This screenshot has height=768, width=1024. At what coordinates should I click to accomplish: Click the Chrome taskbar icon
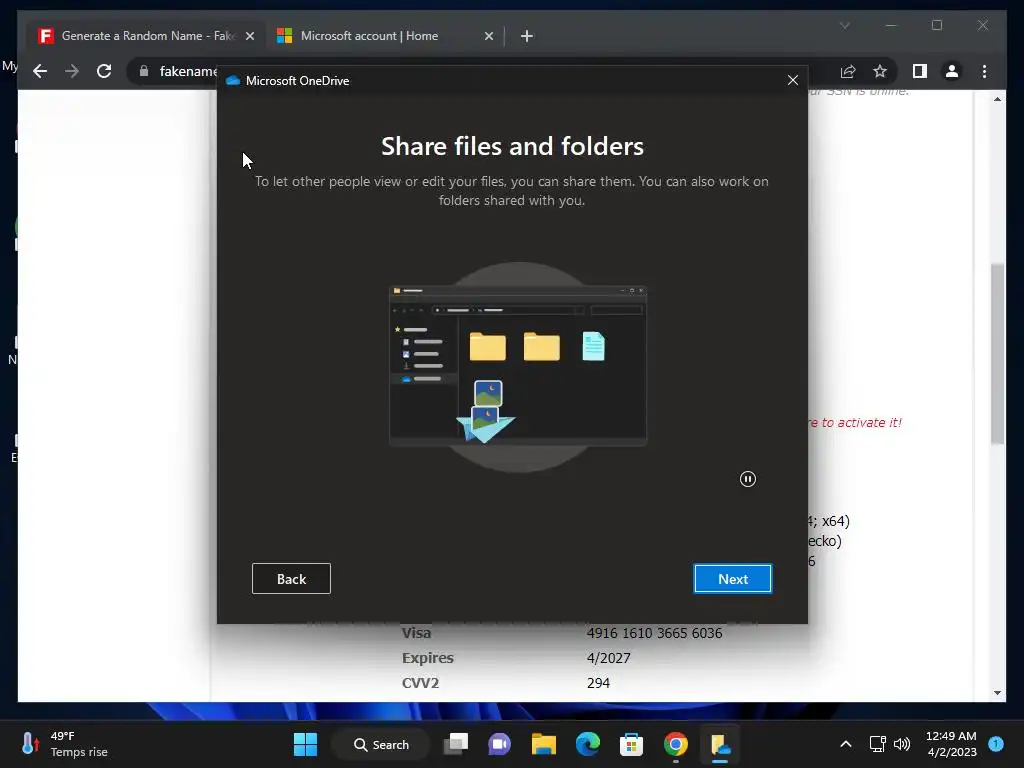pos(675,744)
